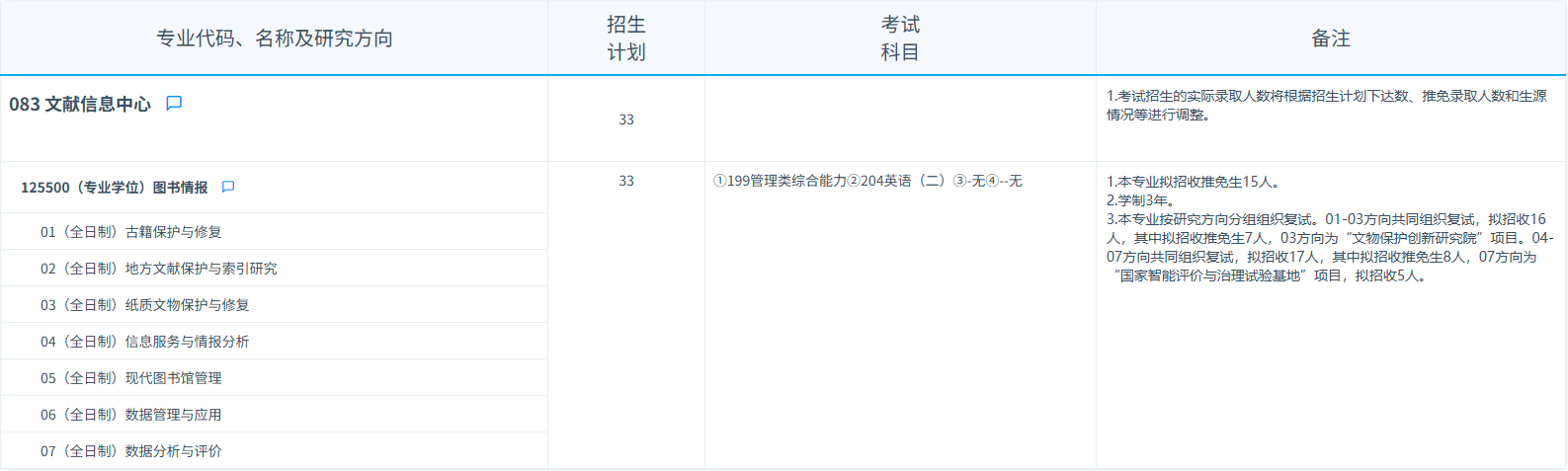Click the 考试科目 column header
The image size is (1568, 471).
tap(900, 39)
